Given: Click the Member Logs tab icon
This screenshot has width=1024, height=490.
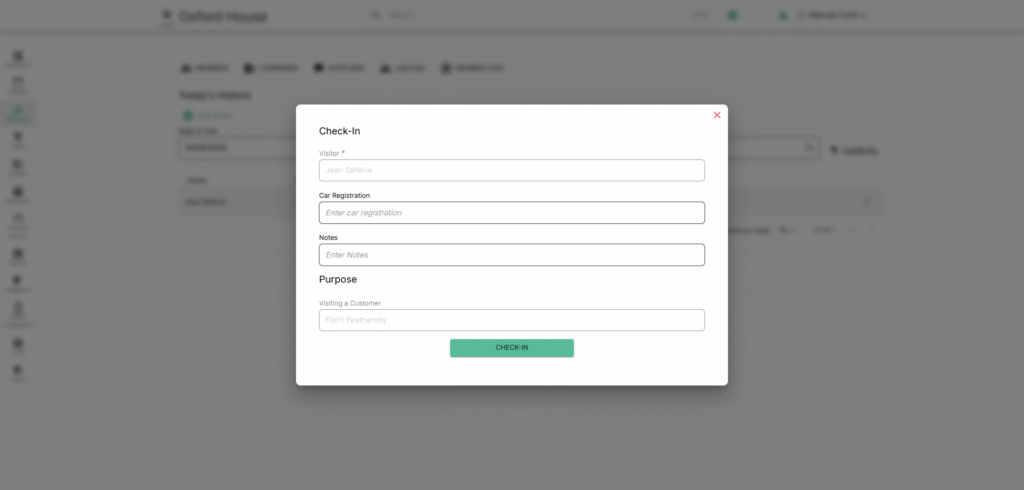Looking at the screenshot, I should tap(446, 68).
